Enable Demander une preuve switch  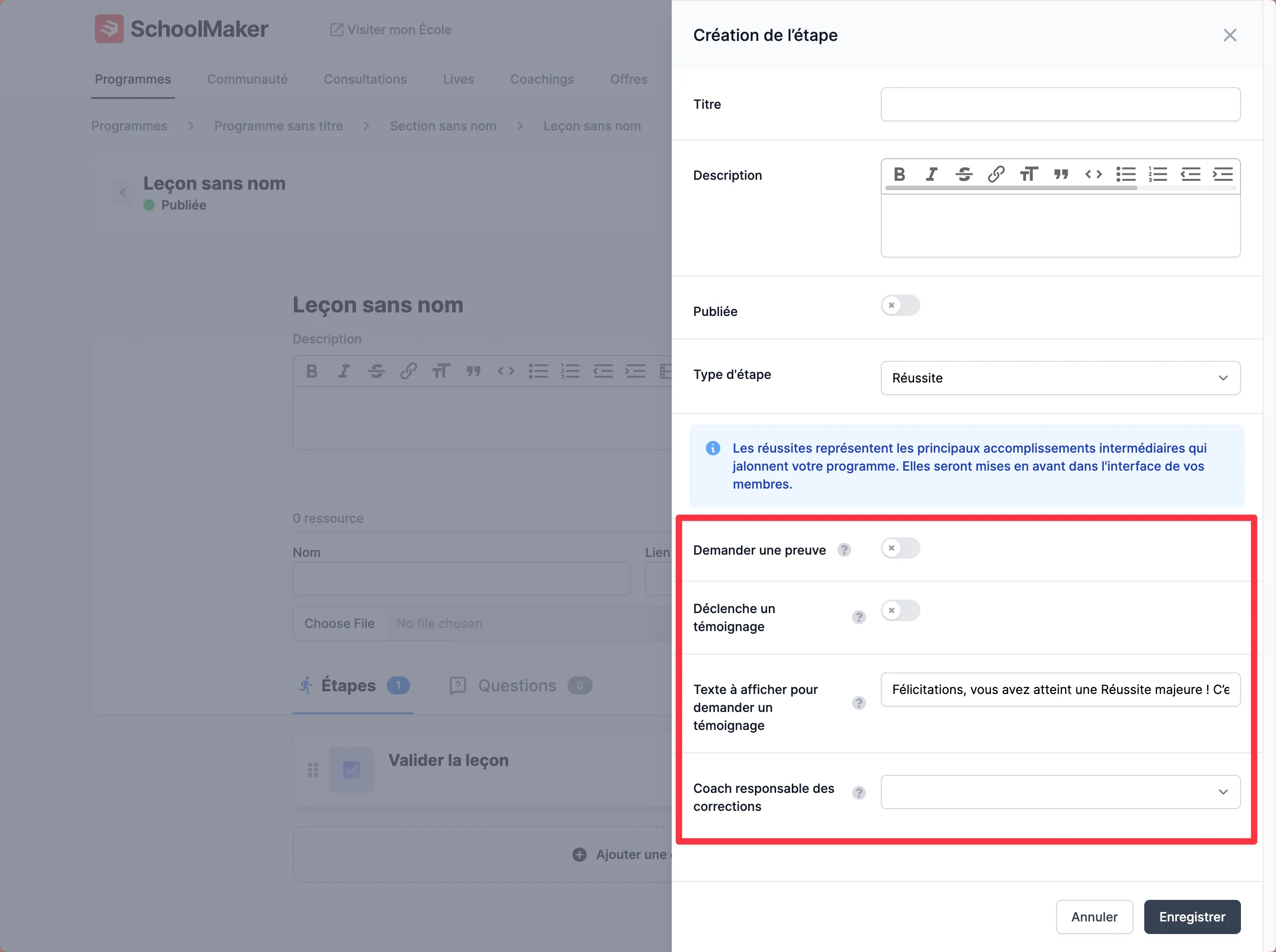[x=900, y=548]
